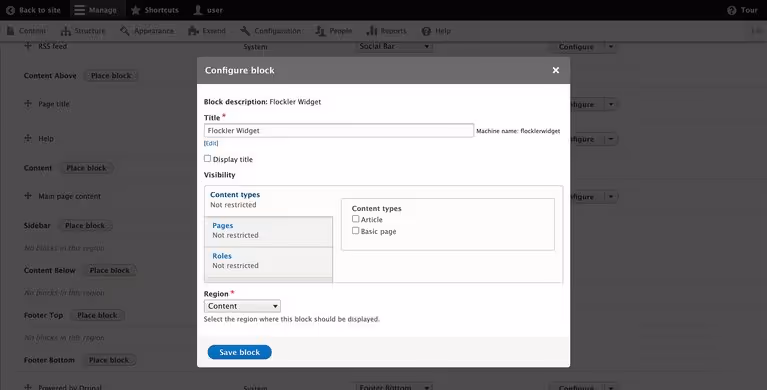Click the Edit machine name link
The width and height of the screenshot is (767, 390).
click(x=211, y=143)
